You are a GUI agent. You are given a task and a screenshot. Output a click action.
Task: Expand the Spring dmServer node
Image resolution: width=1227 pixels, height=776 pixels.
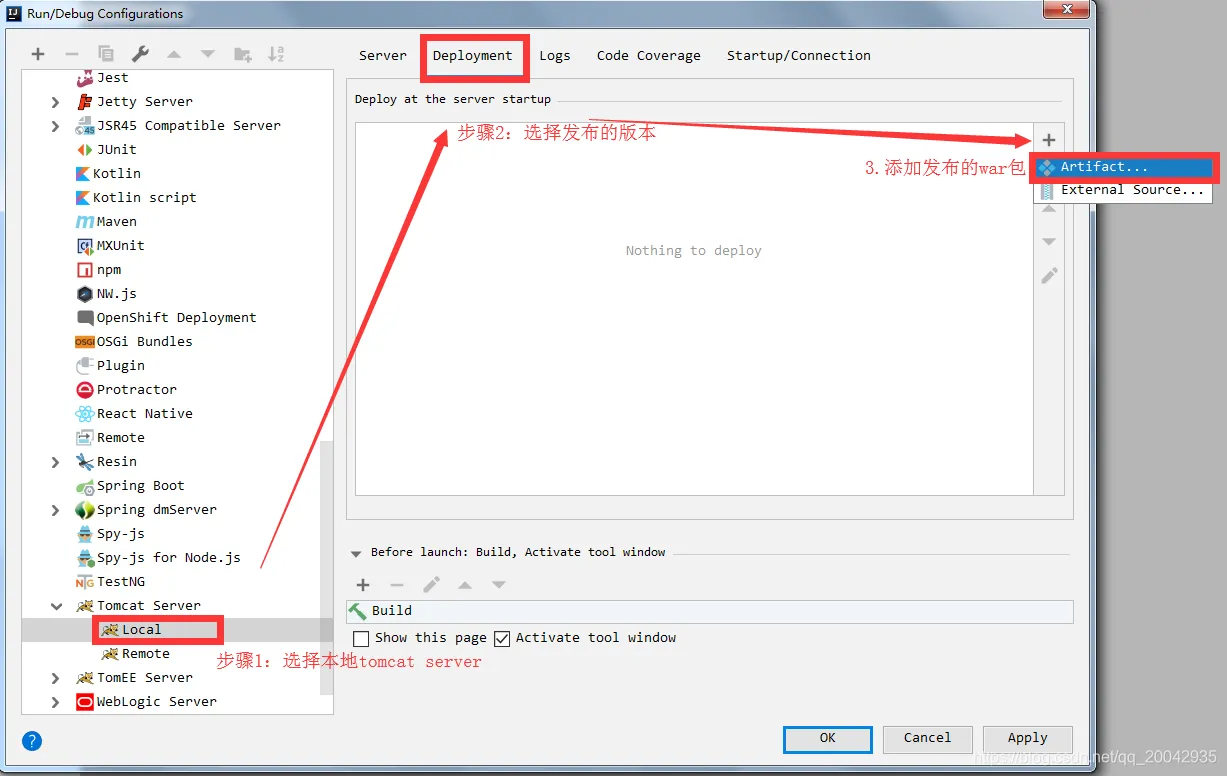[x=56, y=509]
